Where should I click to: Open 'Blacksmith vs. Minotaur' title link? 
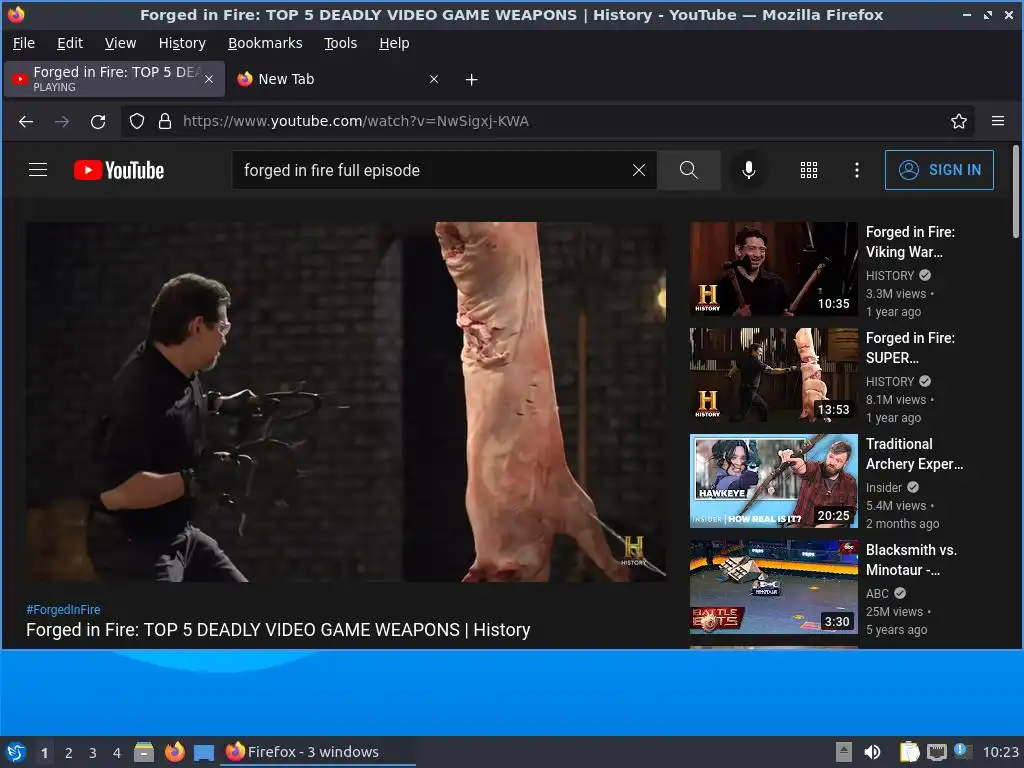click(912, 560)
